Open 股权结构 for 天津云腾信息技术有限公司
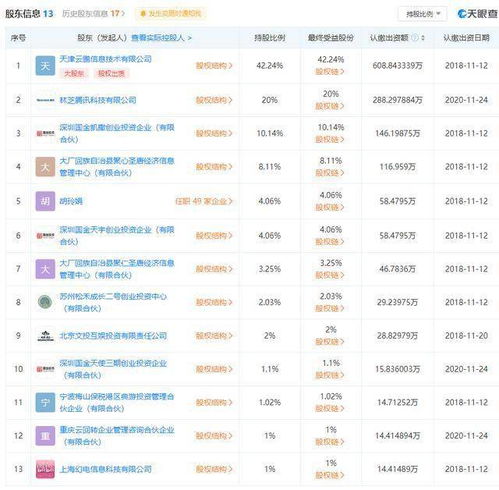 tap(214, 66)
